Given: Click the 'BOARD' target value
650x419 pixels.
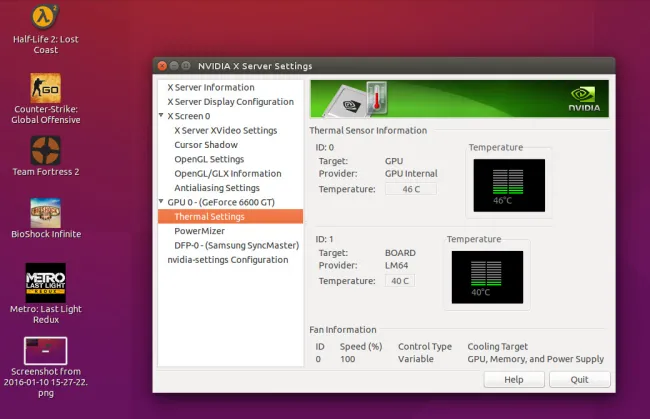Looking at the screenshot, I should click(400, 253).
